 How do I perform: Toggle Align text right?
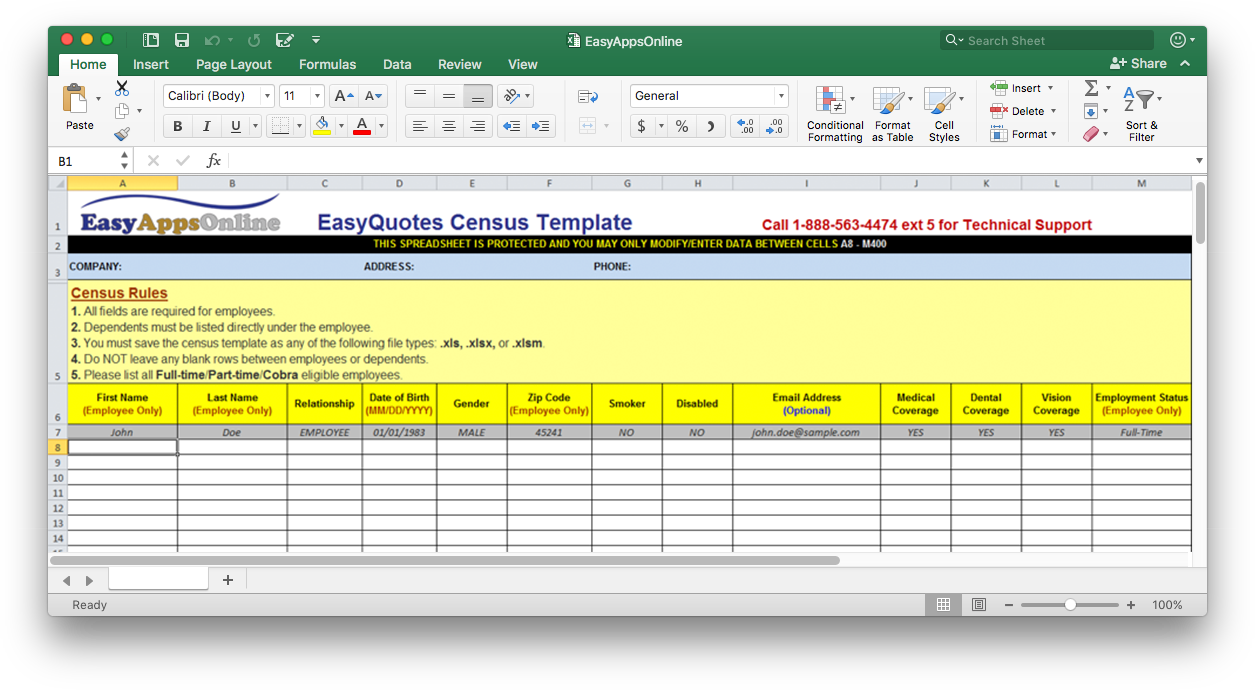[478, 126]
